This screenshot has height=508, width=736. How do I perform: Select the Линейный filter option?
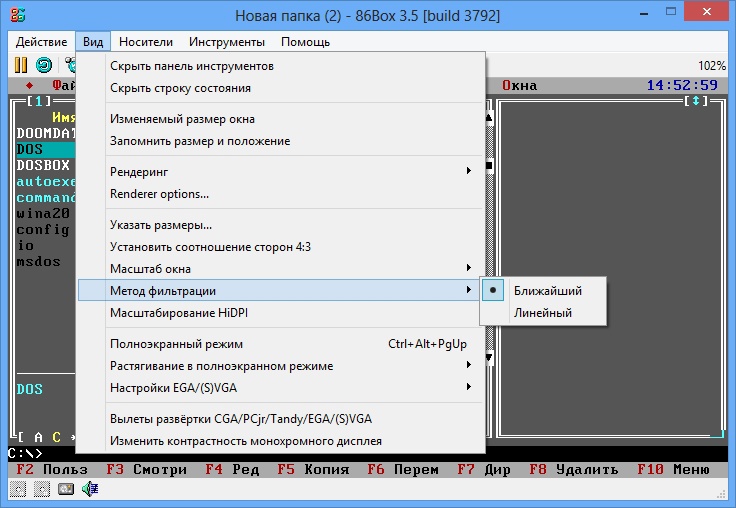[543, 313]
